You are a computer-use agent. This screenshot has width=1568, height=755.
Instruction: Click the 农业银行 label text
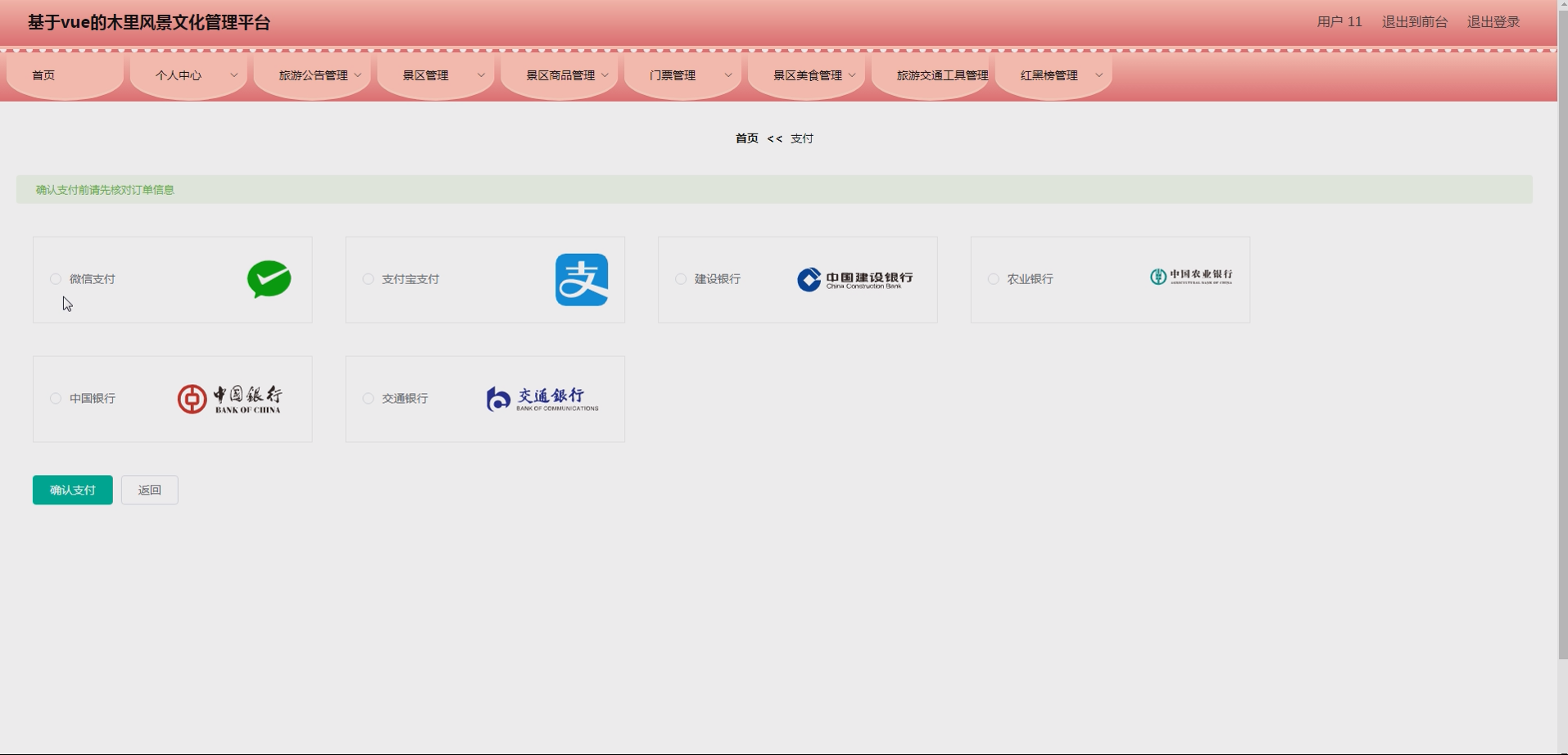pyautogui.click(x=1031, y=279)
